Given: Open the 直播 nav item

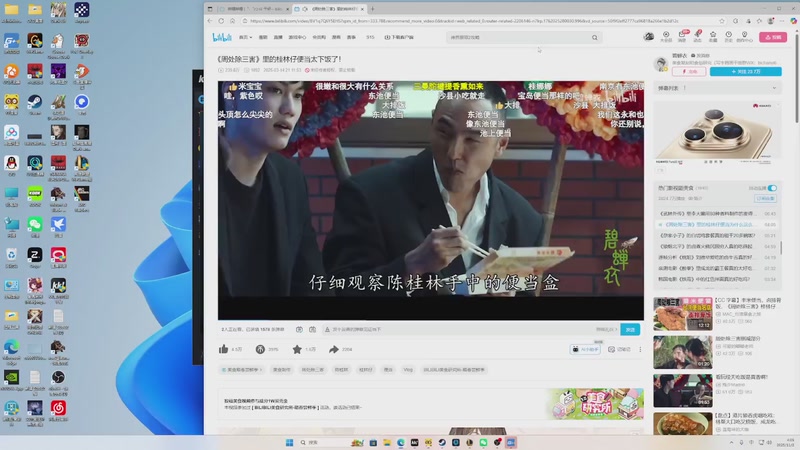Looking at the screenshot, I should tap(278, 37).
